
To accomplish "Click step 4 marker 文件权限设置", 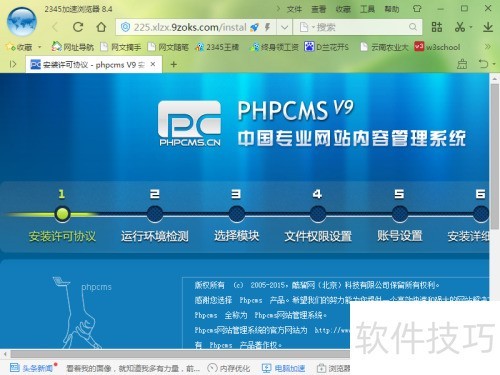I will [318, 214].
